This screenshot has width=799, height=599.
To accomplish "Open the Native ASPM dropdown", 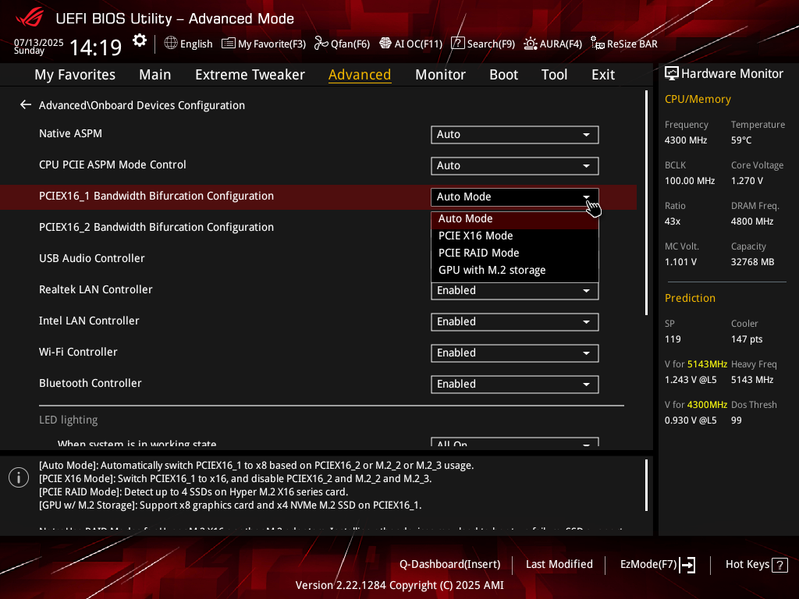I will click(x=515, y=134).
